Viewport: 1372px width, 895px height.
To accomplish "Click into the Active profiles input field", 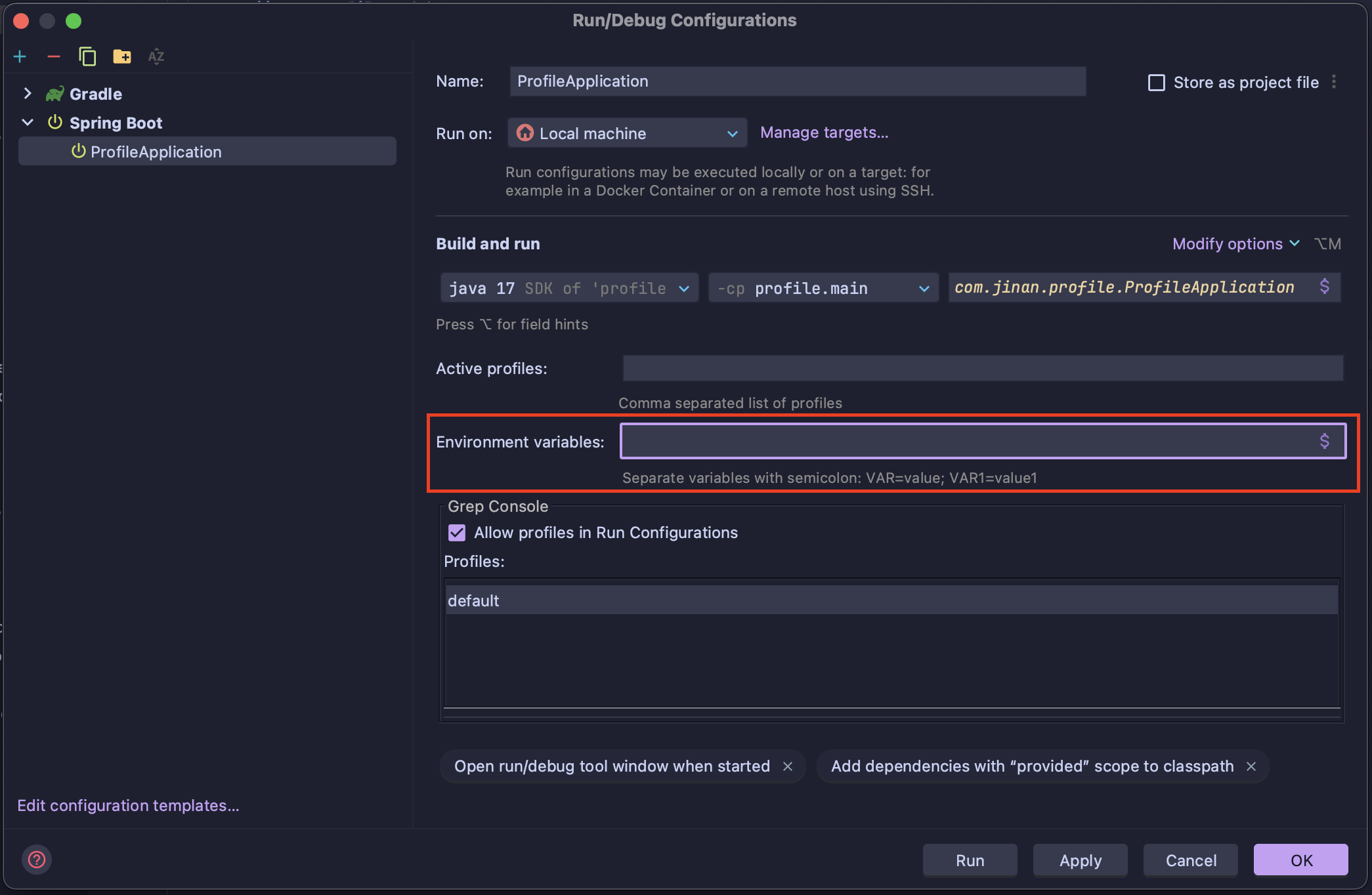I will (982, 368).
